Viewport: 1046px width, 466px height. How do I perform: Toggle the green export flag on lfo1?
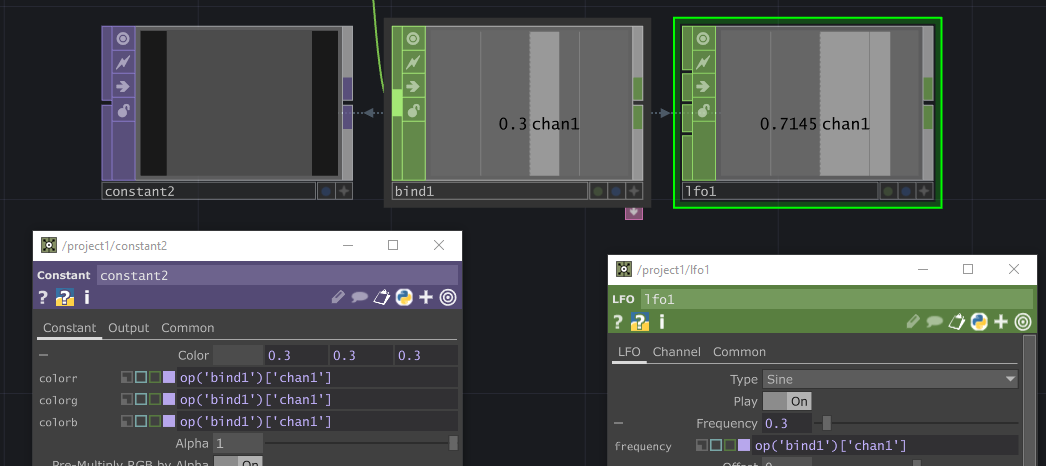coord(888,191)
